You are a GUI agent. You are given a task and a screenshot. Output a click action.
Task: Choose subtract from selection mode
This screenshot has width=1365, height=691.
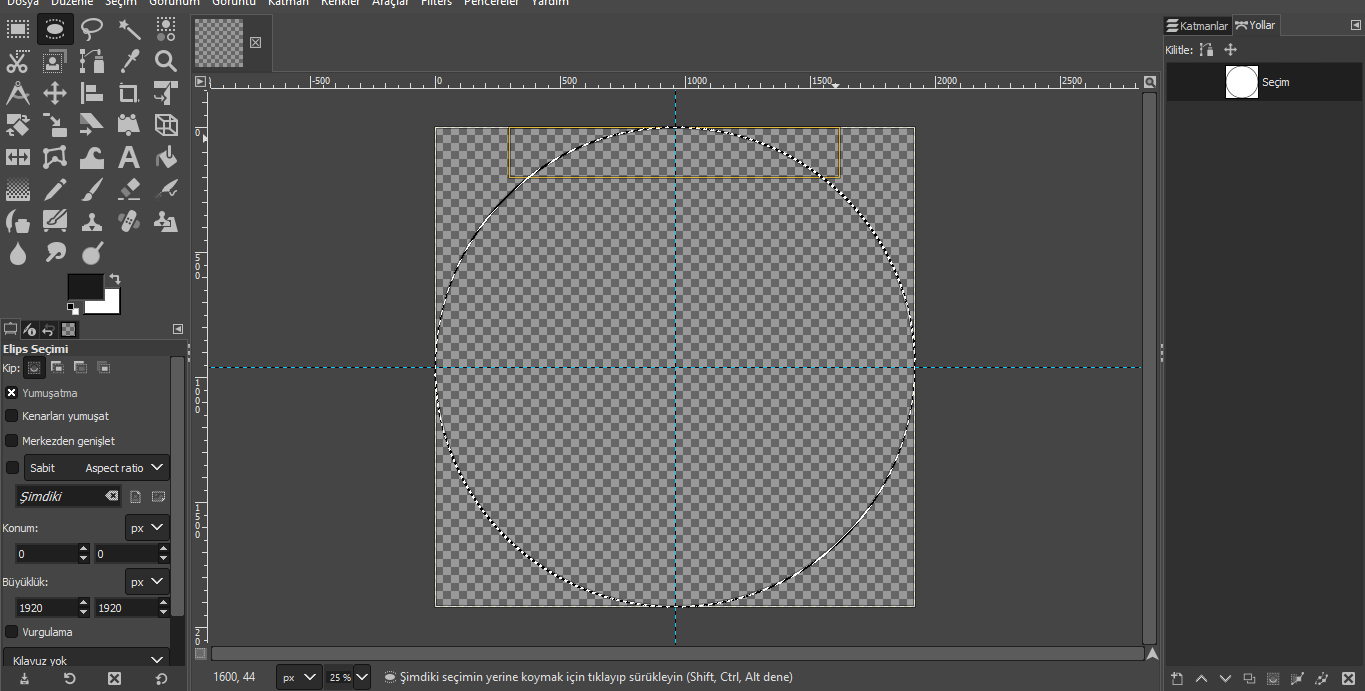pyautogui.click(x=80, y=368)
